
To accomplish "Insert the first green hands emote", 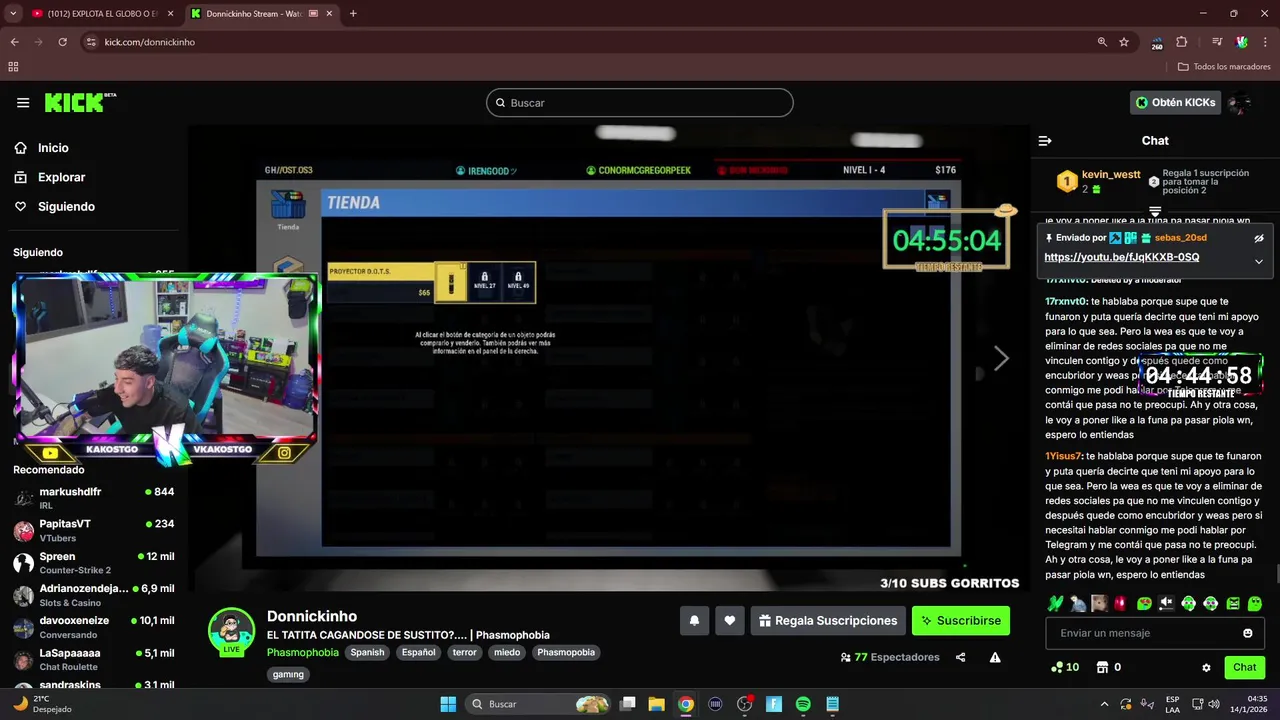I will pos(1055,603).
